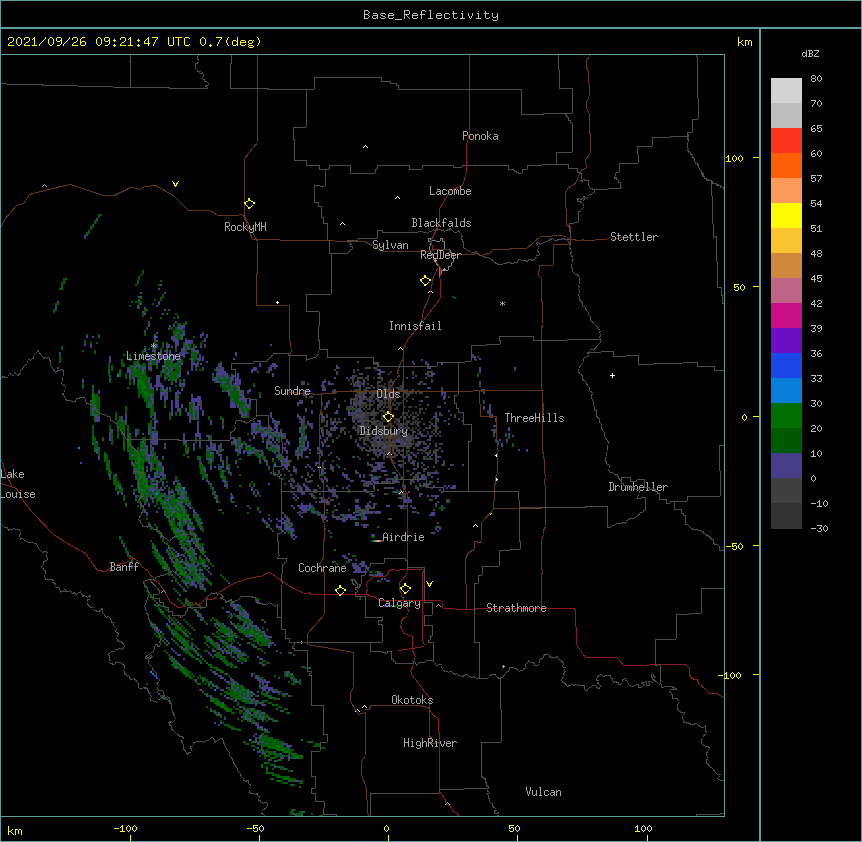Screen dimensions: 862x842
Task: Click the white plus marker north of Drumheller
Action: (x=612, y=375)
